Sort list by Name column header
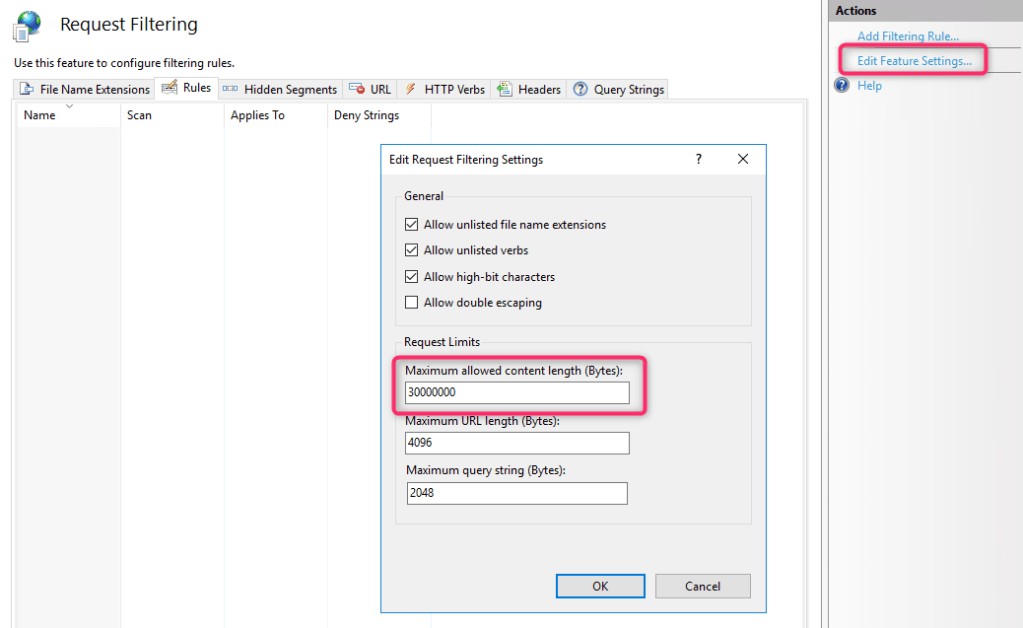Screen dimensions: 1023x628 pos(40,116)
